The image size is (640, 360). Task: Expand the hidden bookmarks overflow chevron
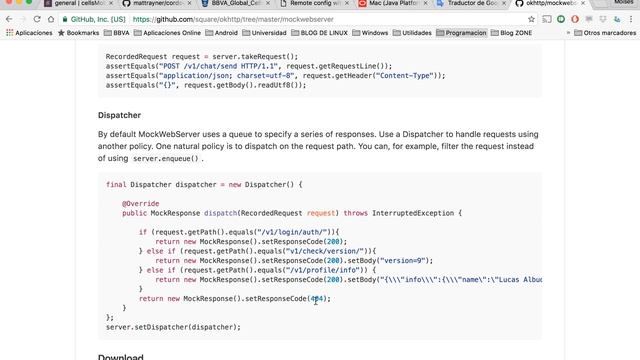568,33
